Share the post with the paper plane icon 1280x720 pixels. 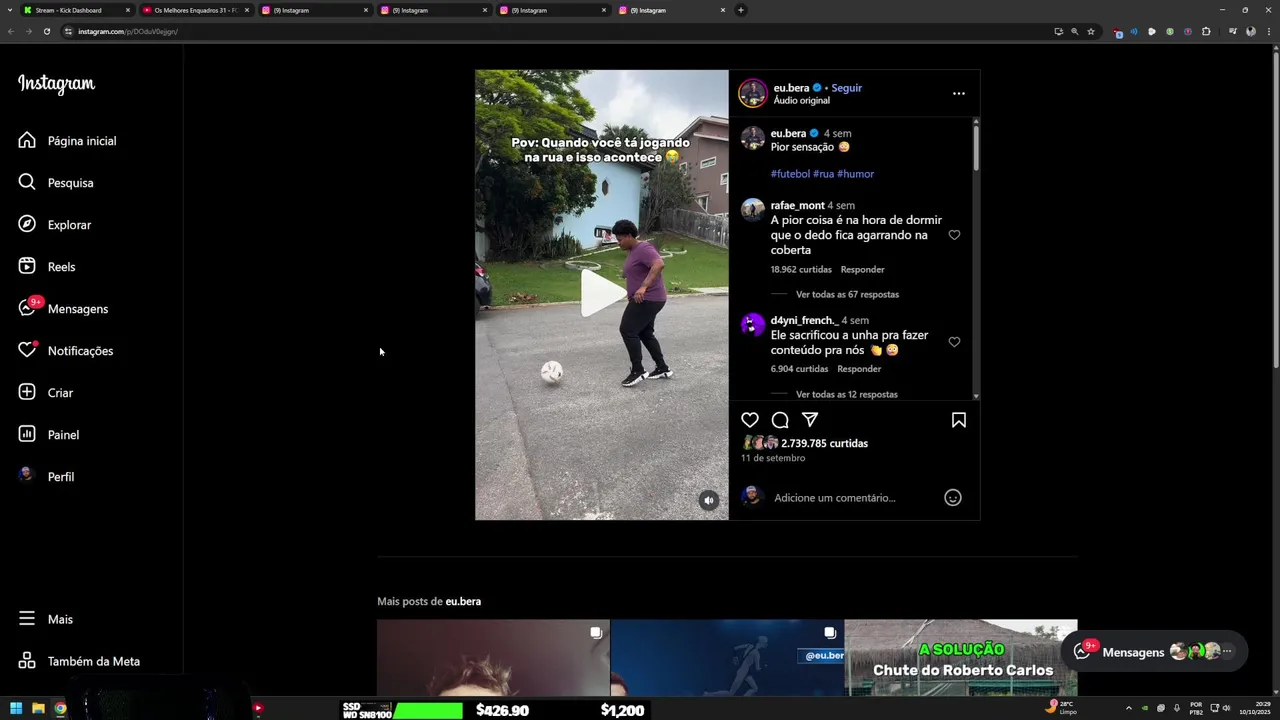[x=810, y=420]
